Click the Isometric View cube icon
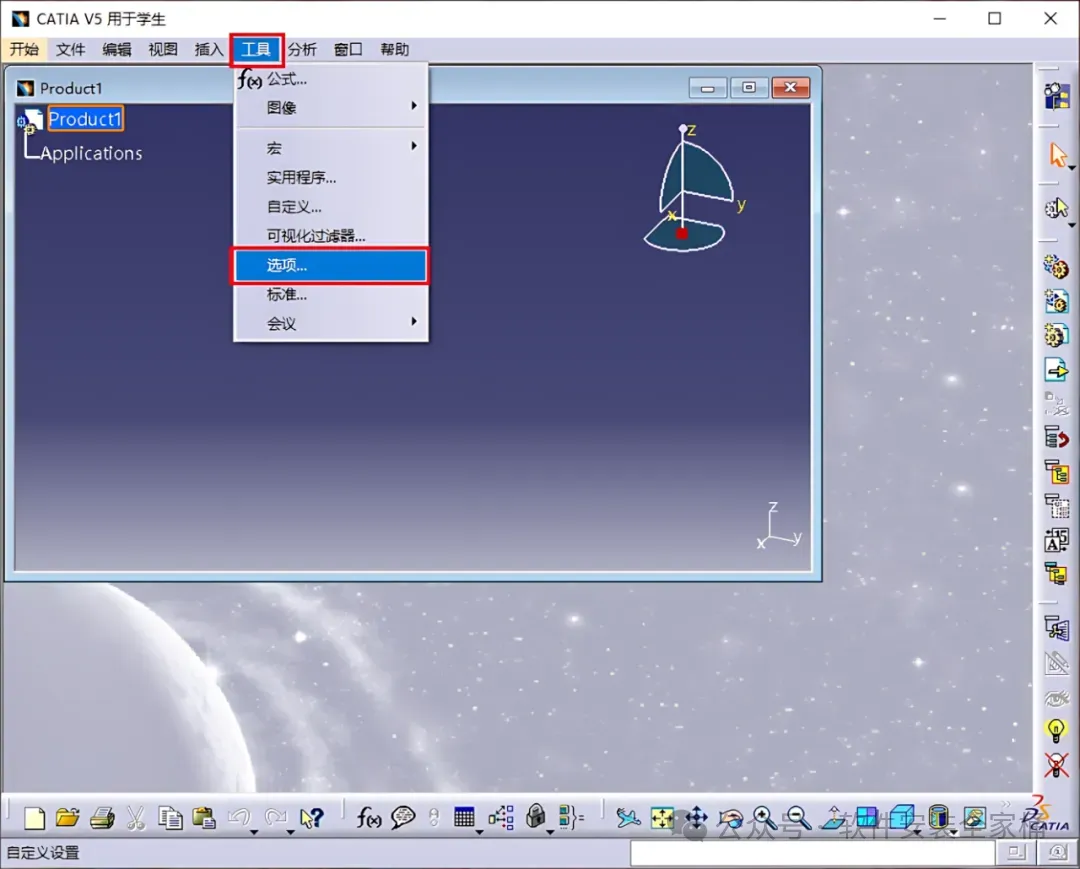 (902, 817)
